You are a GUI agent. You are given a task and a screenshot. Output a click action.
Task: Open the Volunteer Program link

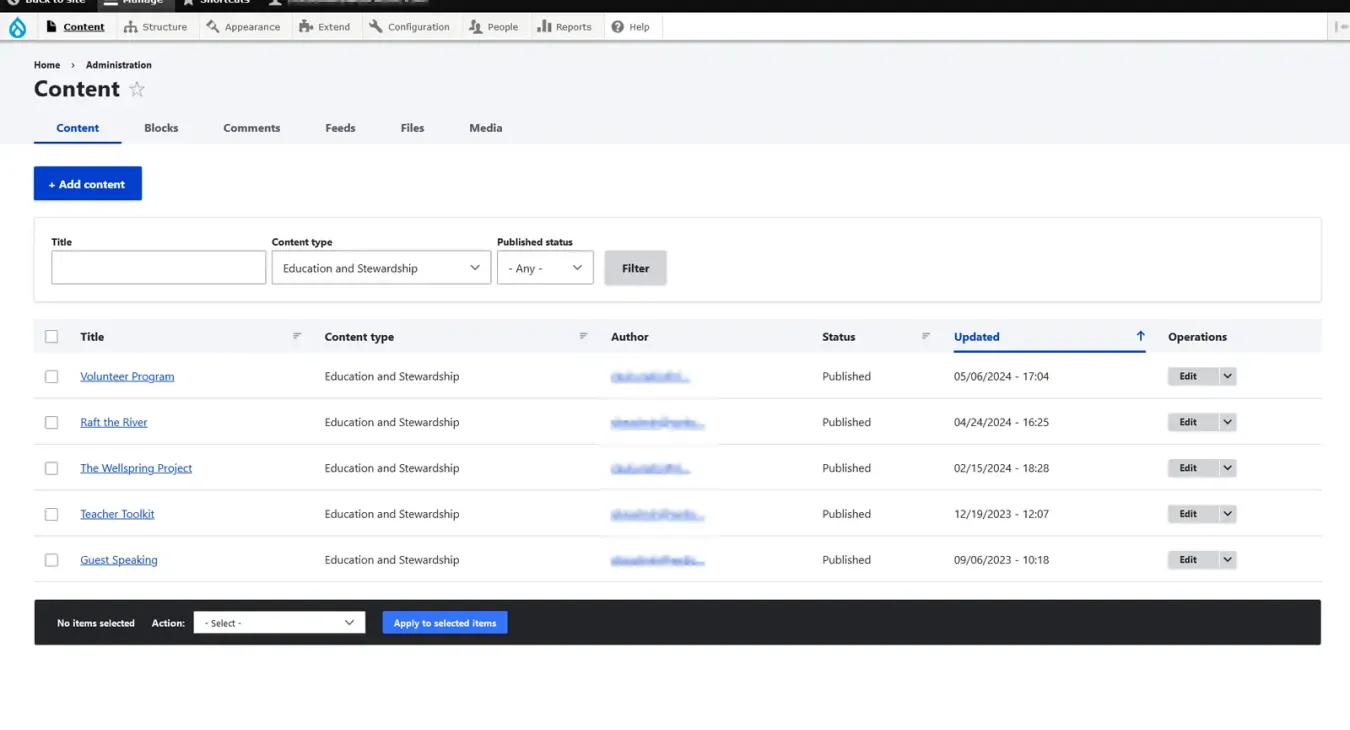click(127, 377)
